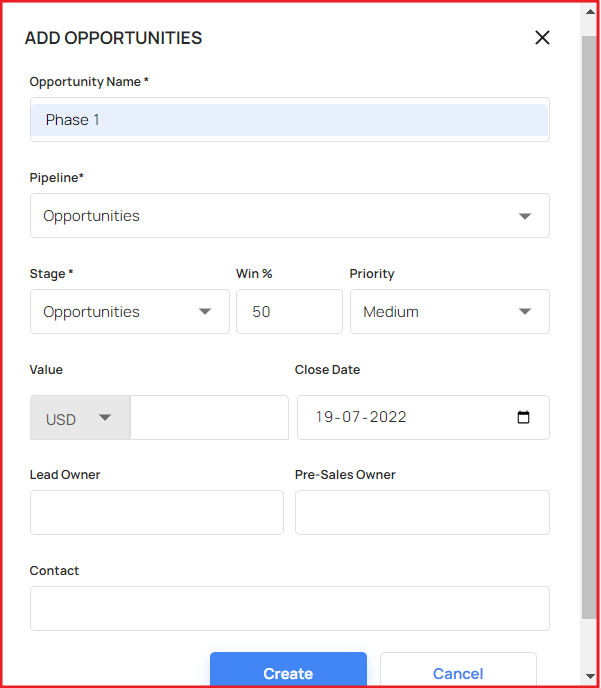This screenshot has width=601, height=688.
Task: Click the Contact input field
Action: point(290,609)
